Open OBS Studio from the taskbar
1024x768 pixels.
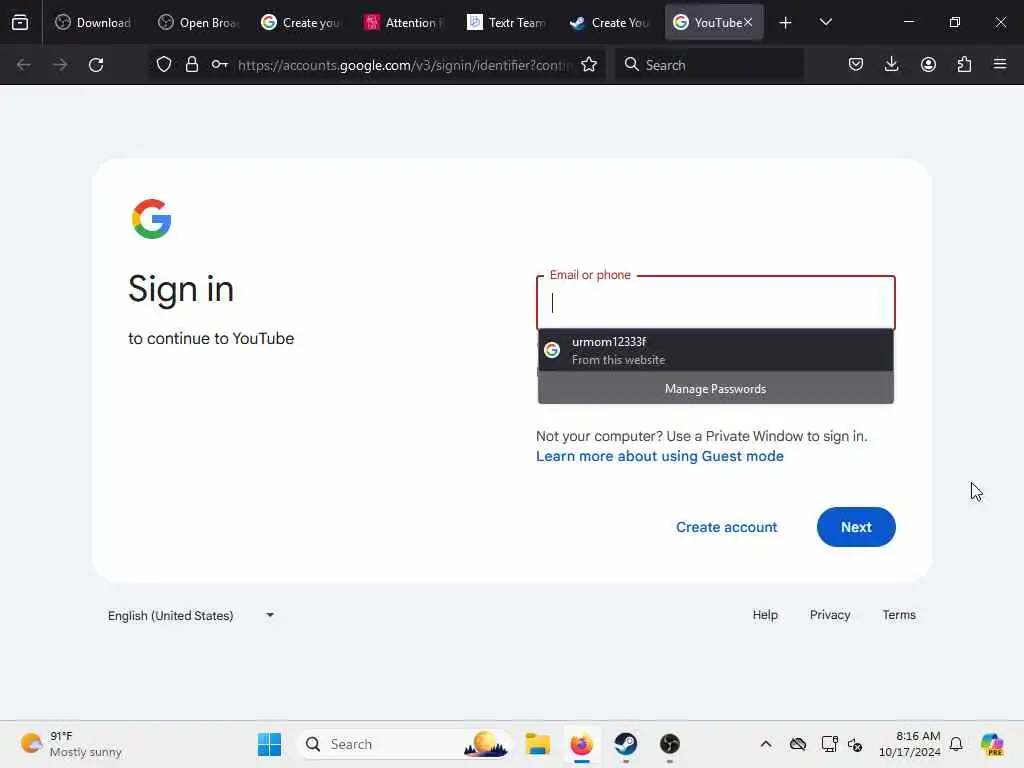(669, 744)
